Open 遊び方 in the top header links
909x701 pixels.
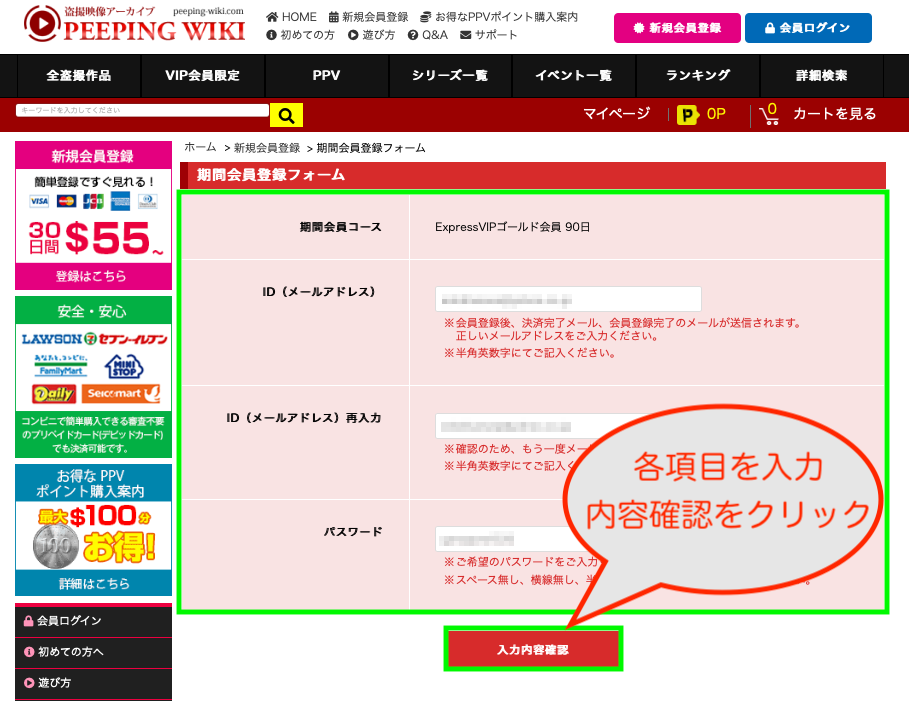tap(371, 35)
